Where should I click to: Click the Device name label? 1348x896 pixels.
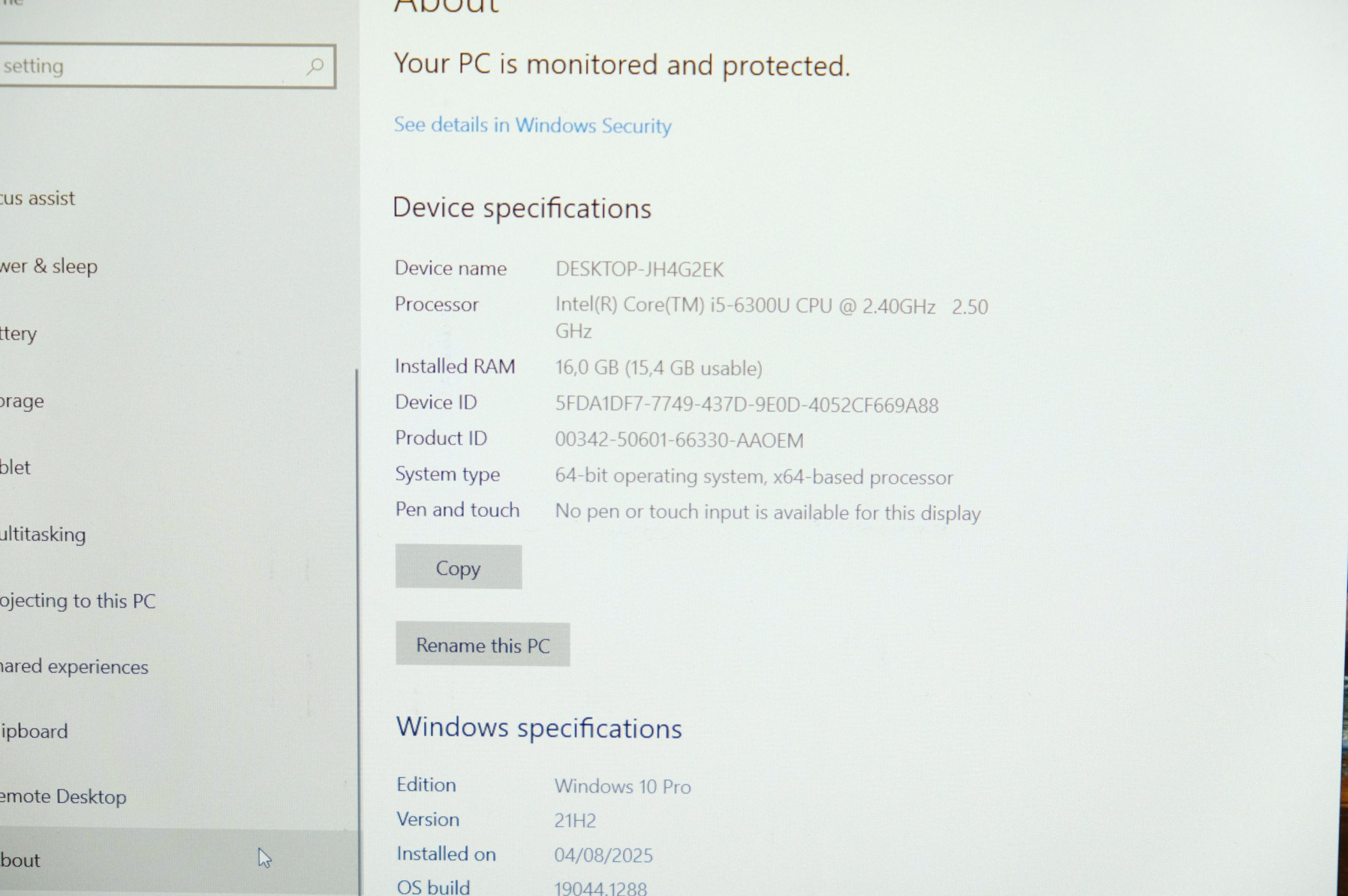pyautogui.click(x=450, y=268)
